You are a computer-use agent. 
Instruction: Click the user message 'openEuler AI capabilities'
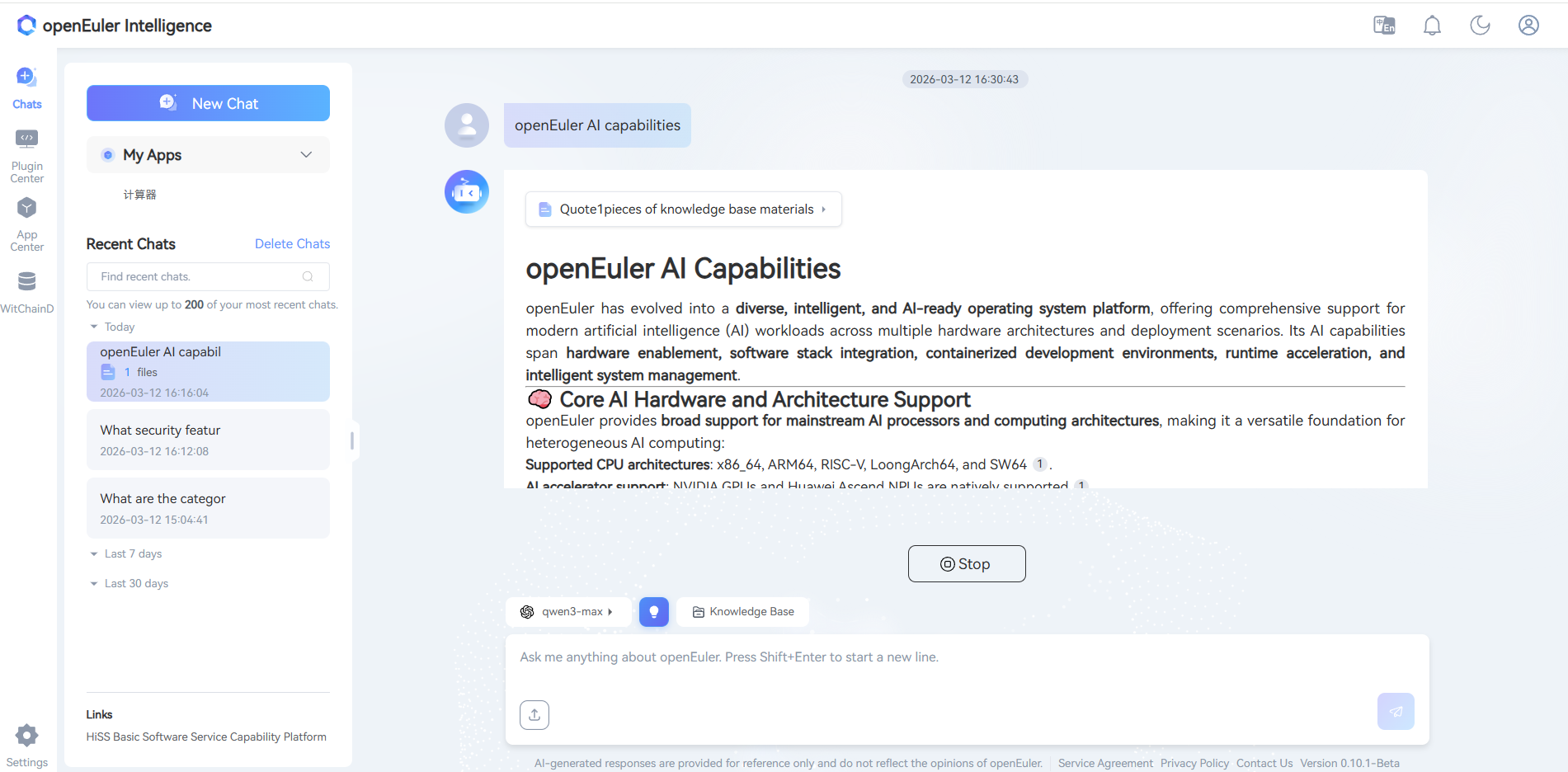[x=597, y=125]
